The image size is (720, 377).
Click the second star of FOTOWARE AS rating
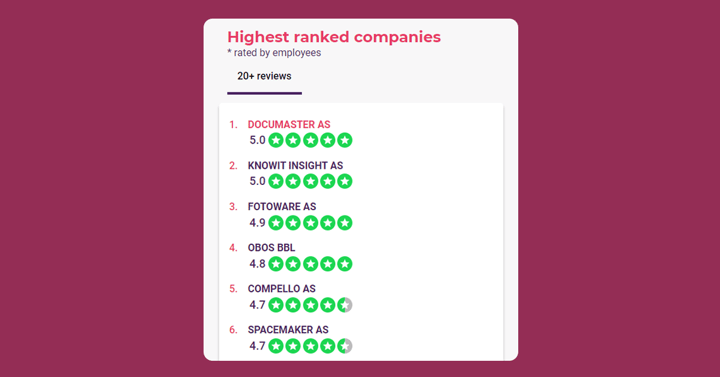[293, 223]
